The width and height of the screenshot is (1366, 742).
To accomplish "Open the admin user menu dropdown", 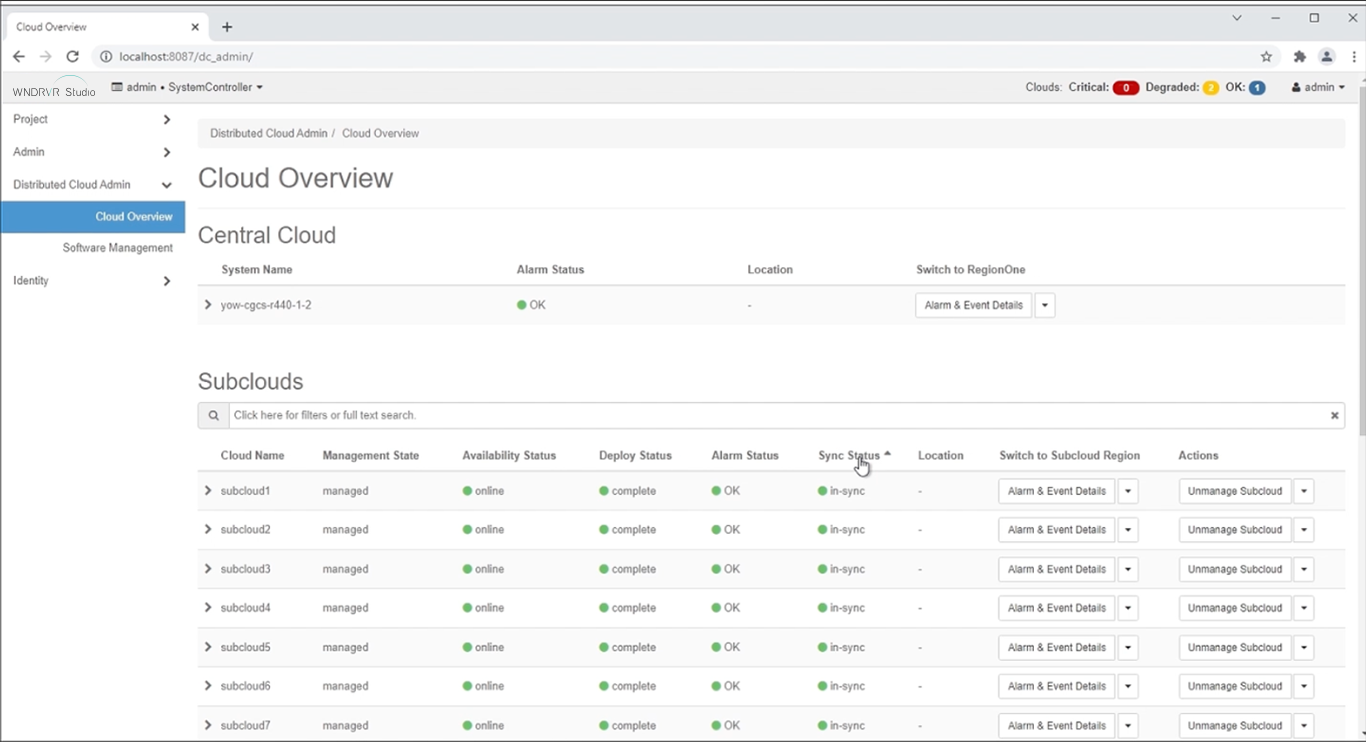I will (1318, 87).
